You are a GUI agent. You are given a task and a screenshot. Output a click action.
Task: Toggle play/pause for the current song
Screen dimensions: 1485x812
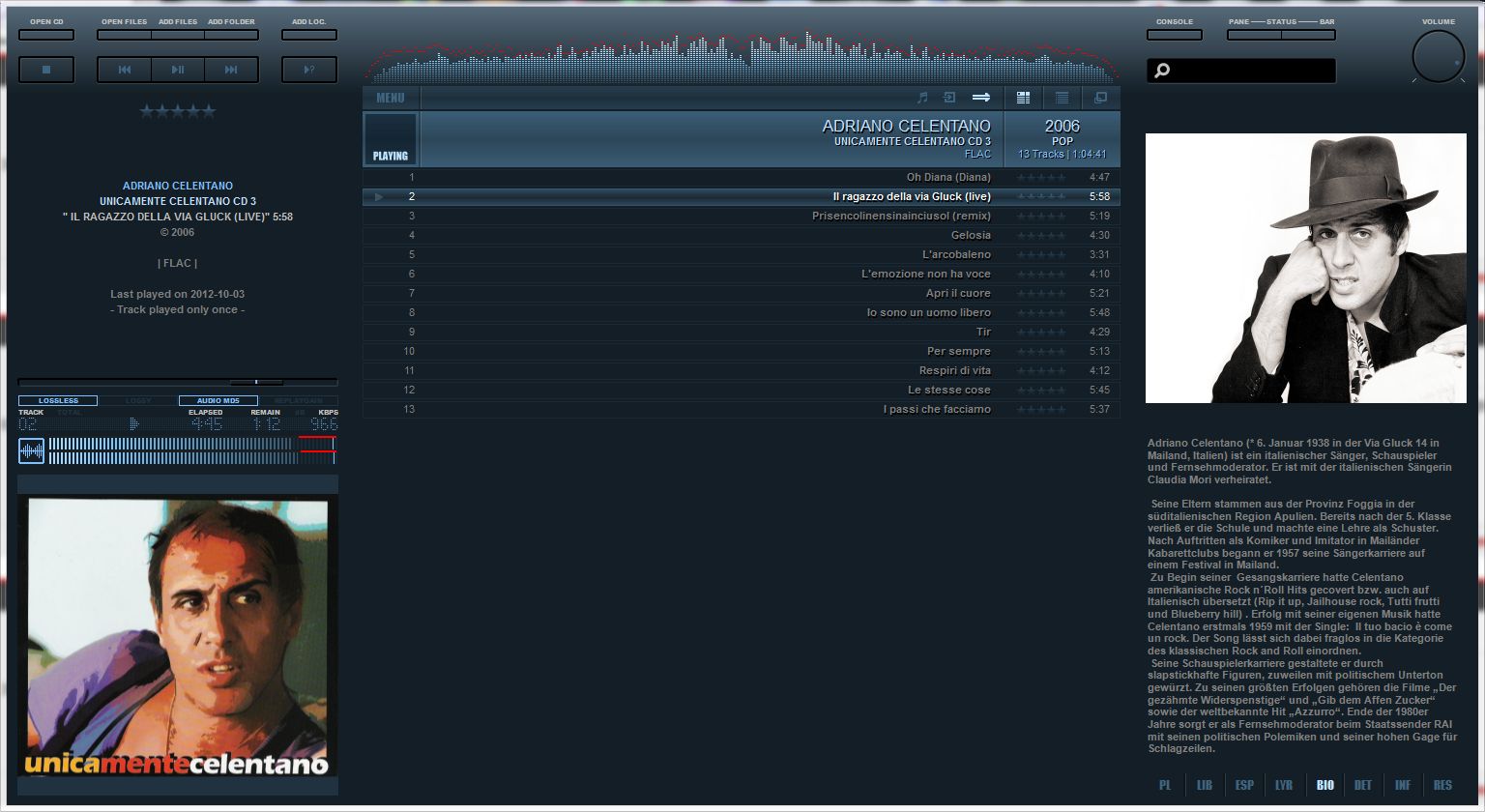point(178,70)
